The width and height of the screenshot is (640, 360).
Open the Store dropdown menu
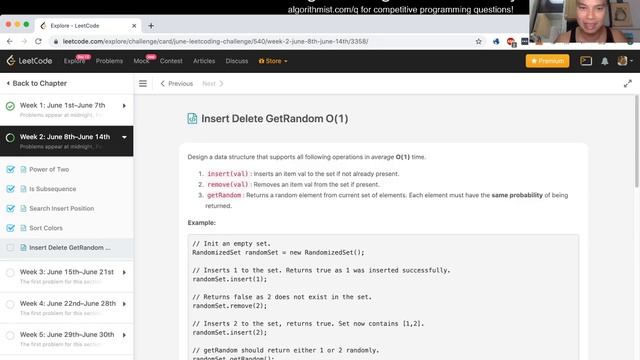(273, 61)
